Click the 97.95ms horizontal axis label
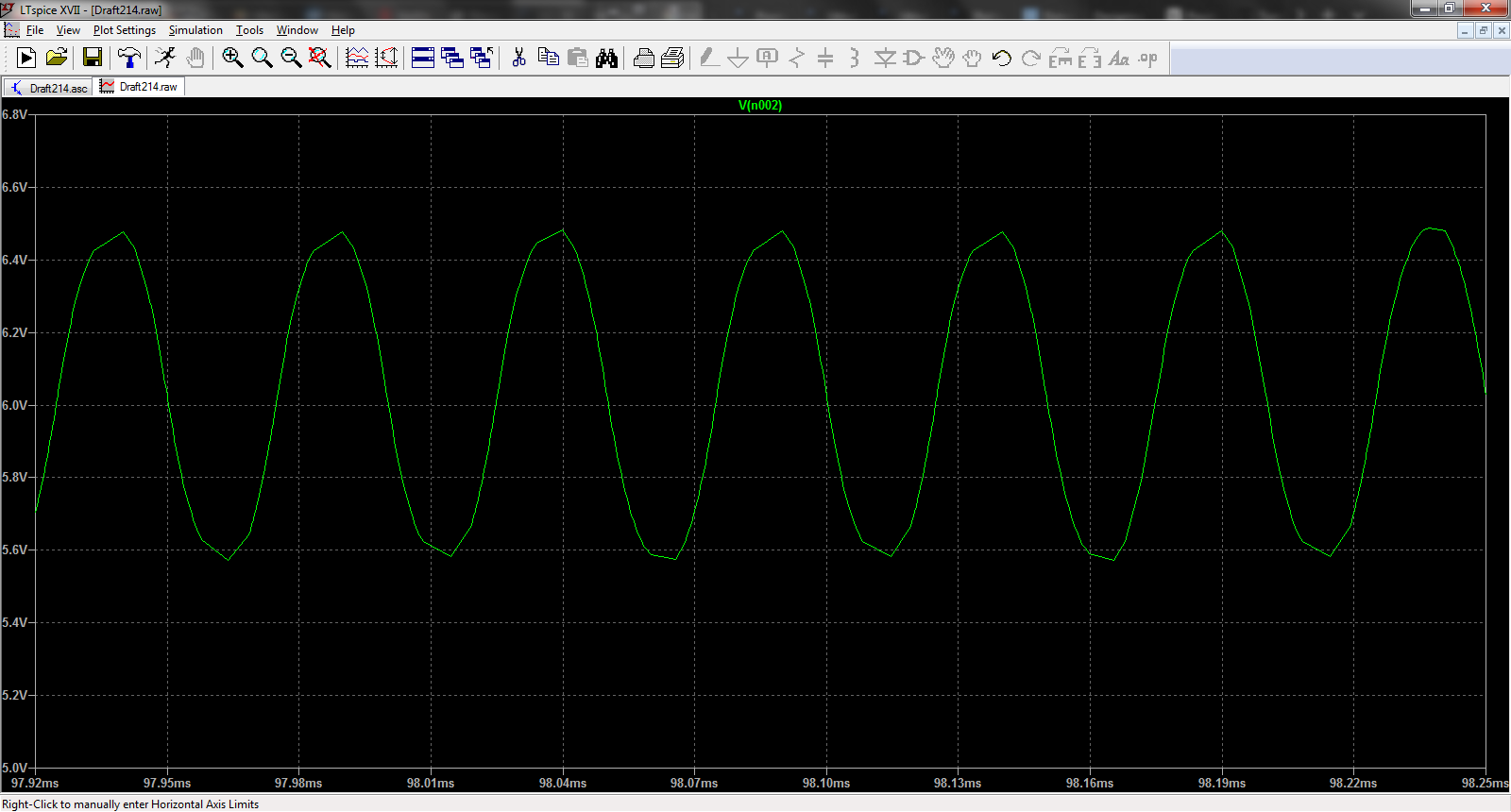The height and width of the screenshot is (812, 1511). tap(167, 783)
